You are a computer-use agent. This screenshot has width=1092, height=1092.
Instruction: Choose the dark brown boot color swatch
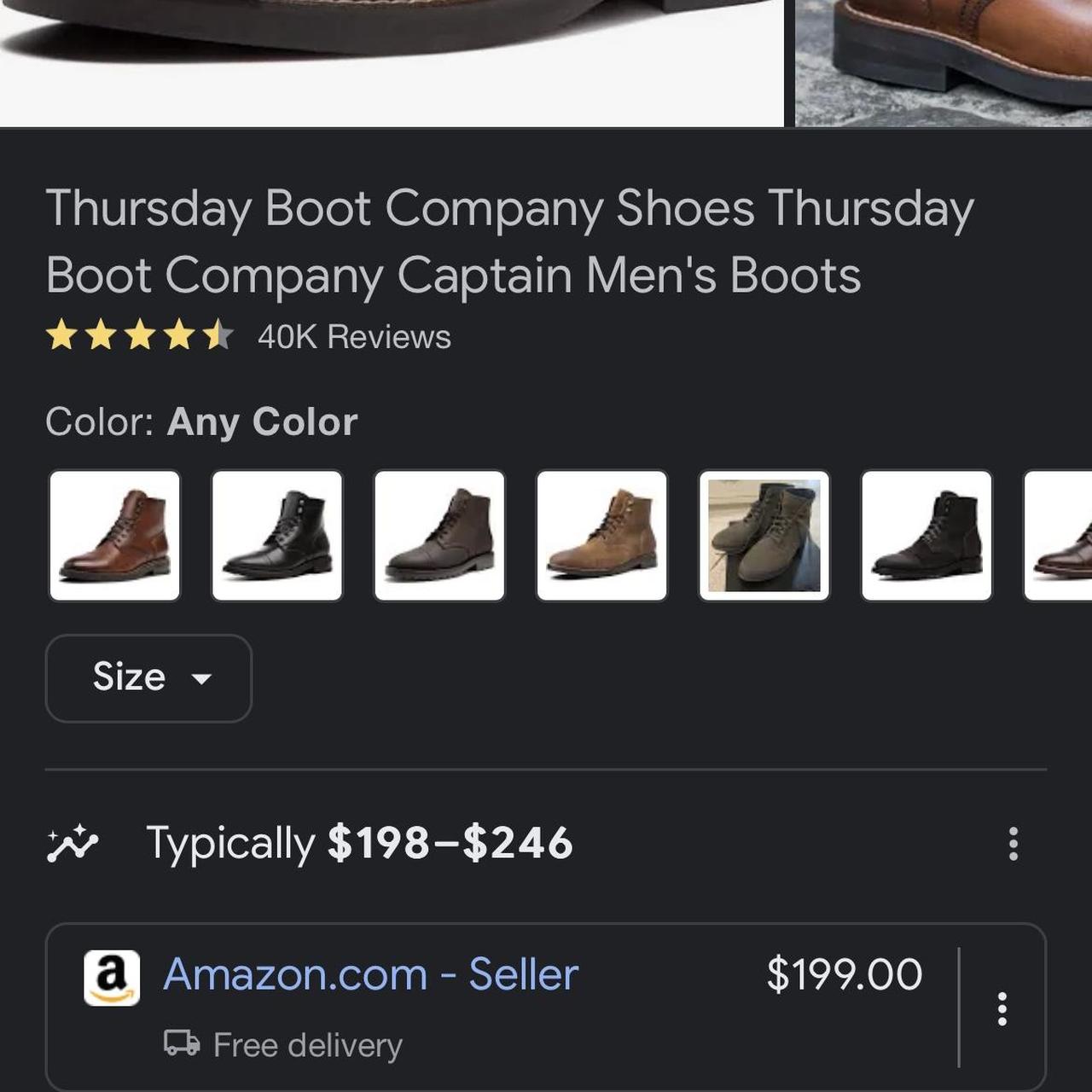[x=439, y=536]
